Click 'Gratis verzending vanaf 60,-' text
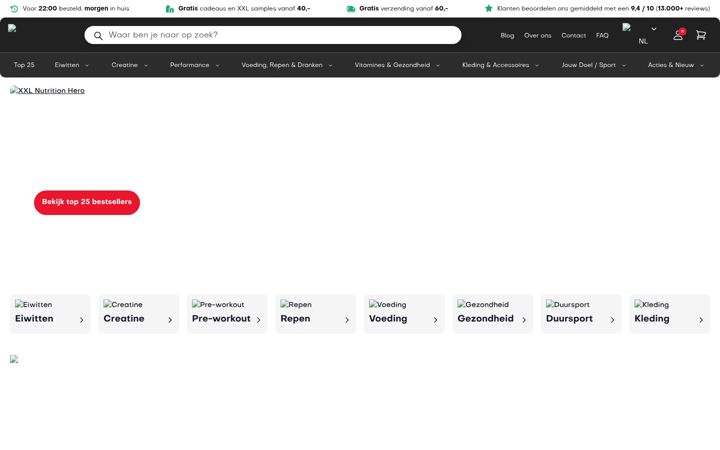This screenshot has width=720, height=450. click(403, 8)
